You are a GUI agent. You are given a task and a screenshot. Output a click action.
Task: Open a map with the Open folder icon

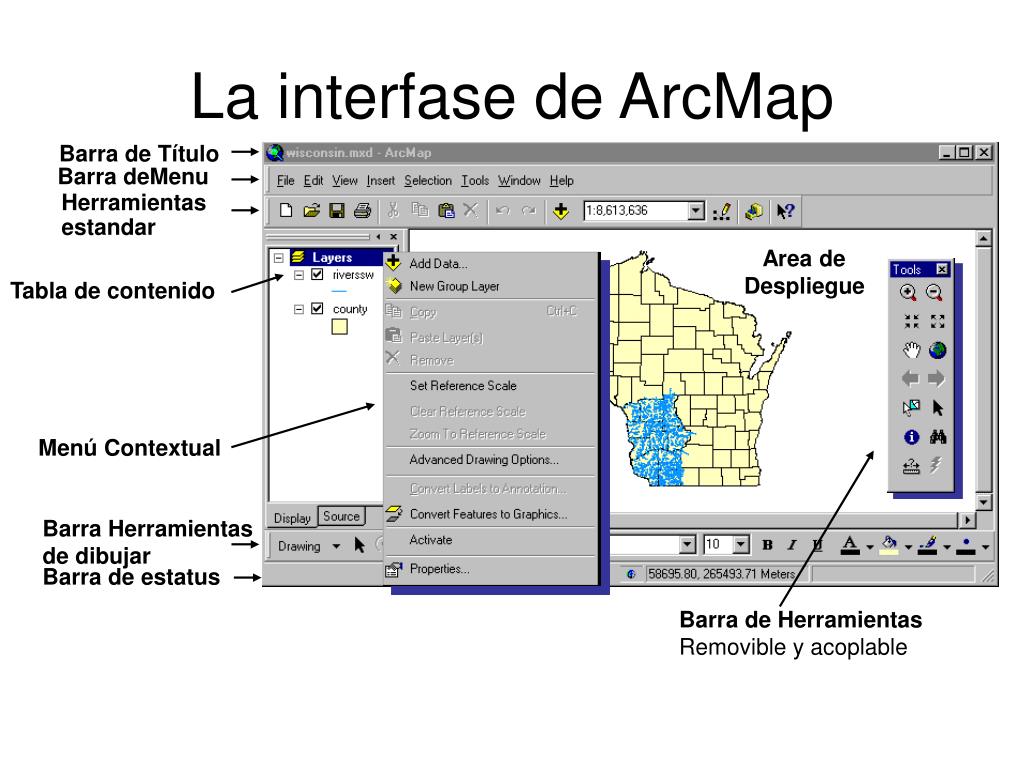(x=312, y=211)
